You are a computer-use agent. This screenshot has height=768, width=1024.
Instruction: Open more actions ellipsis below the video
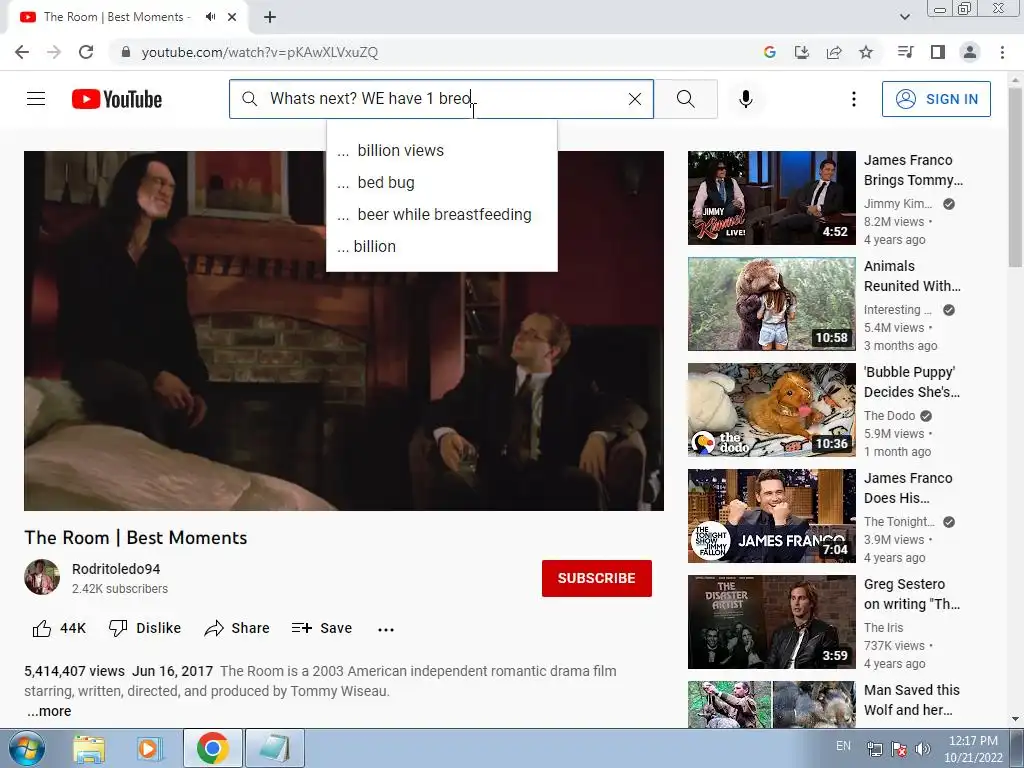[386, 630]
